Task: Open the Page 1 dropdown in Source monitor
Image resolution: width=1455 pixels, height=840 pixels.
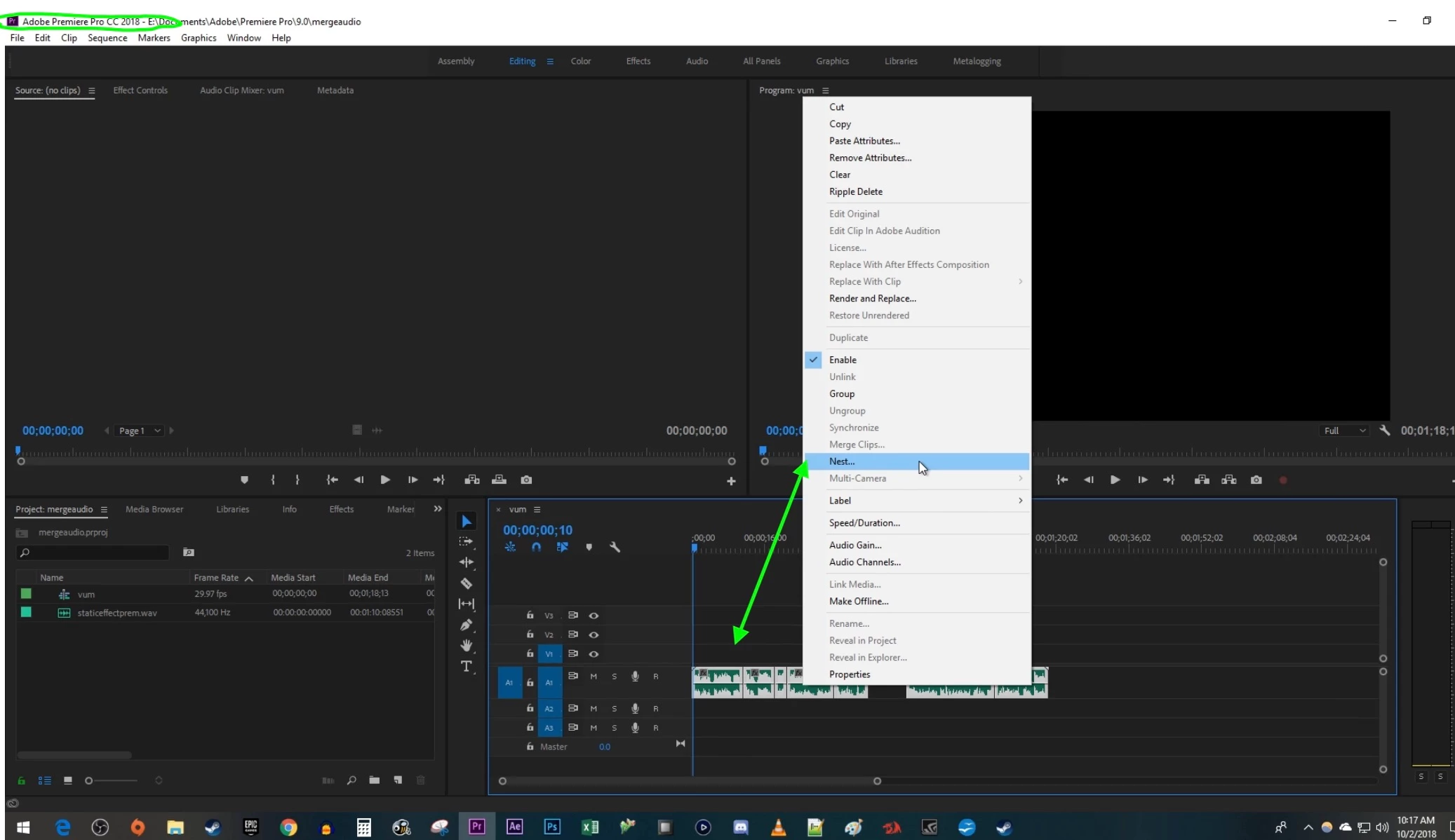Action: click(x=139, y=431)
